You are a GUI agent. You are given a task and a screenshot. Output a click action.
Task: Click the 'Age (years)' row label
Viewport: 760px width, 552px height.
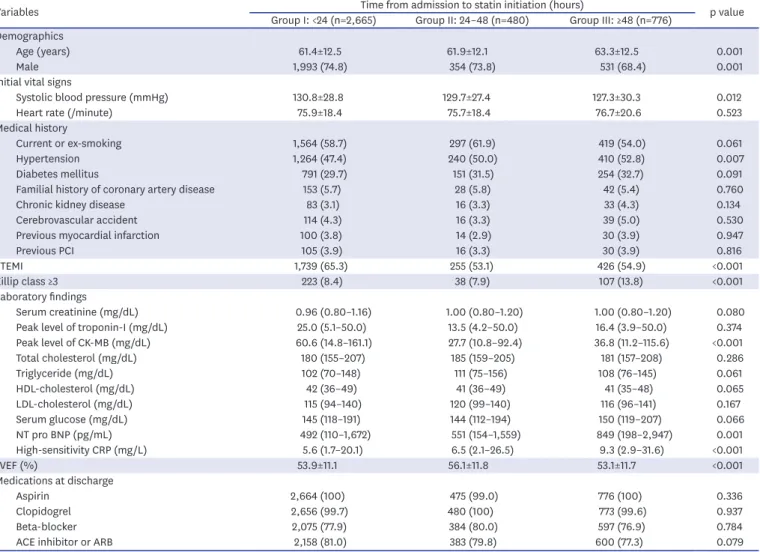(x=43, y=51)
